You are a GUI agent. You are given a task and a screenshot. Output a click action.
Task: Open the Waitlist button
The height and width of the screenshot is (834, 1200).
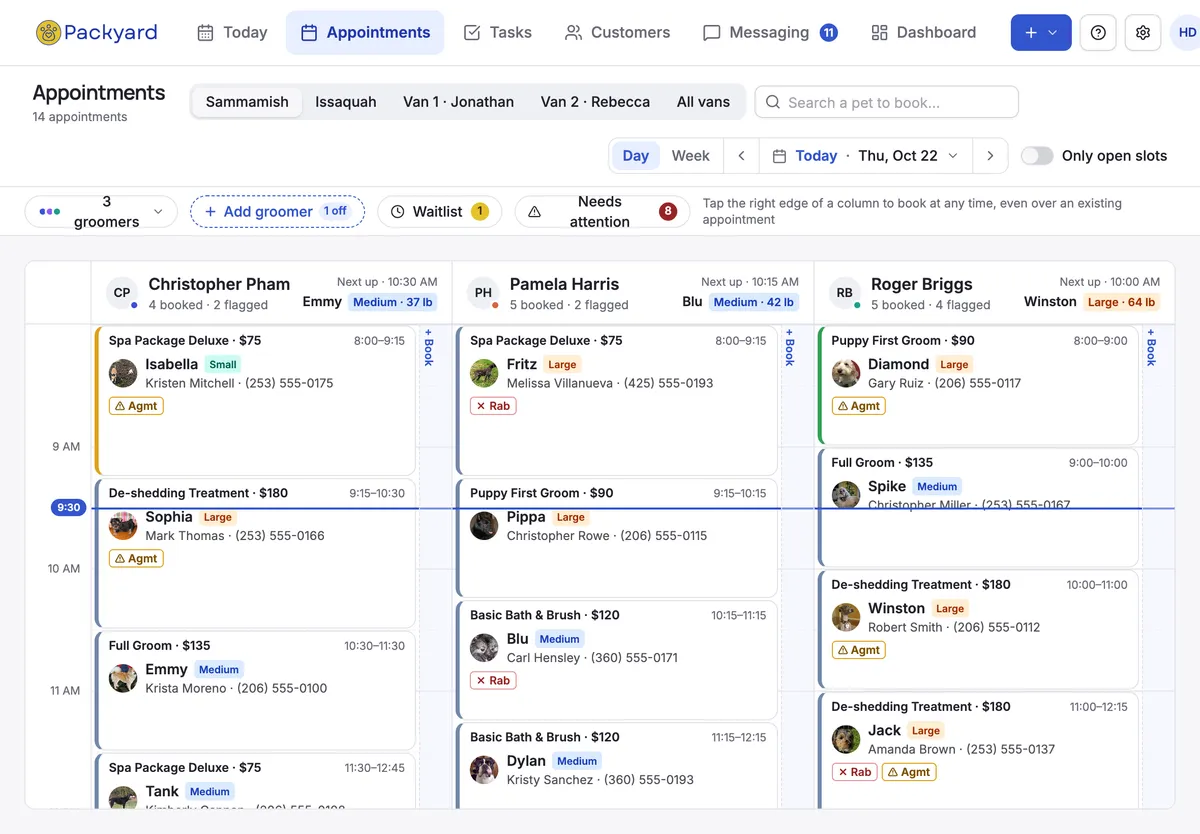click(439, 212)
